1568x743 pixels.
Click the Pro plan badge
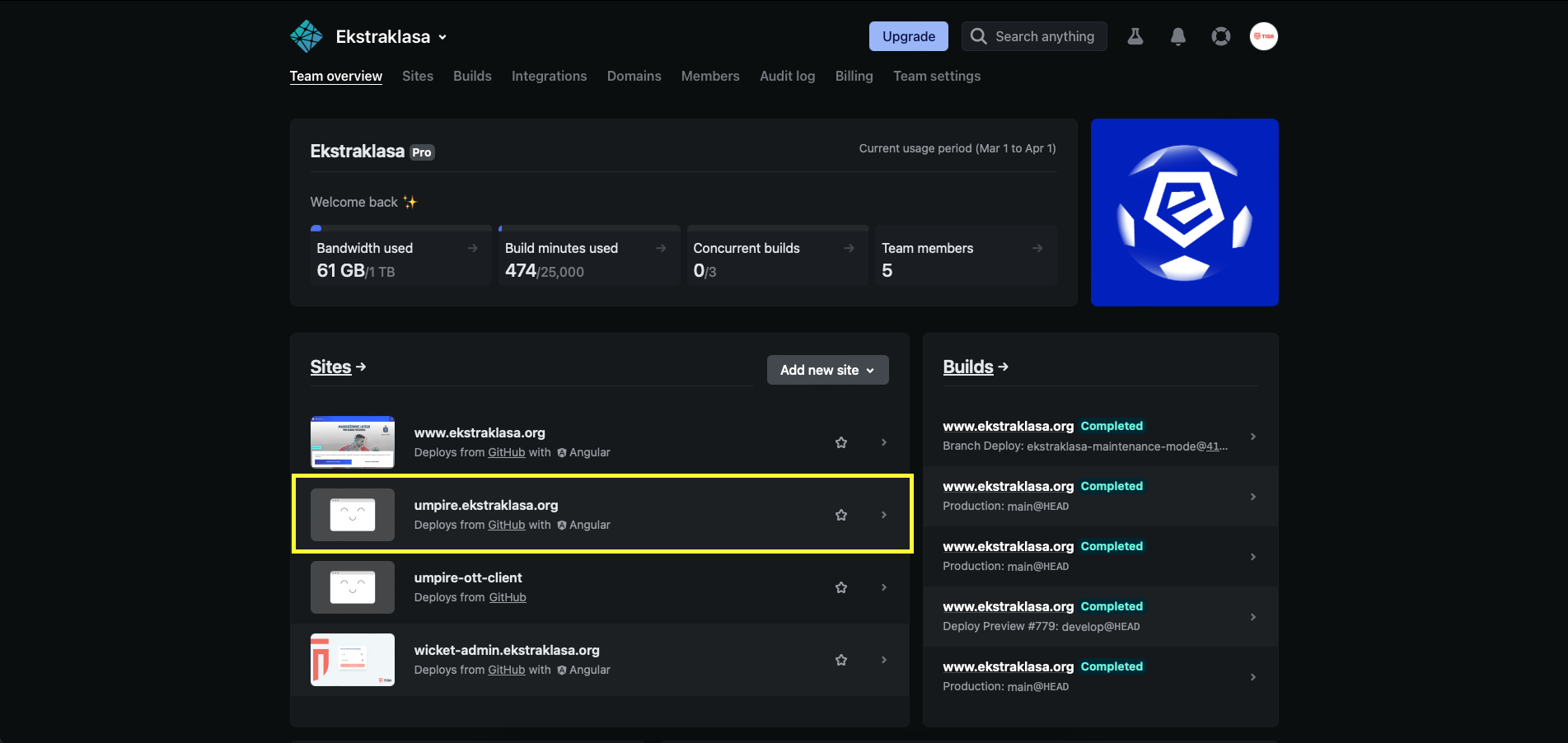(422, 152)
